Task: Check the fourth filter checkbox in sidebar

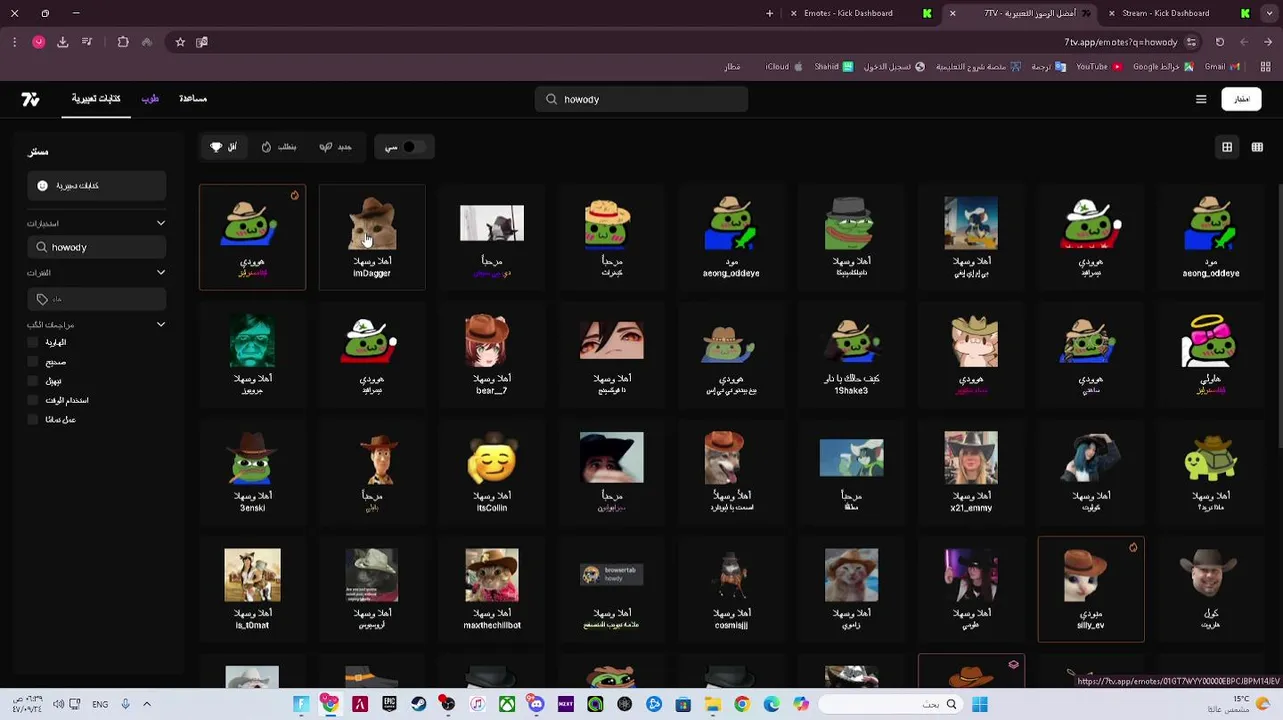Action: tap(33, 400)
